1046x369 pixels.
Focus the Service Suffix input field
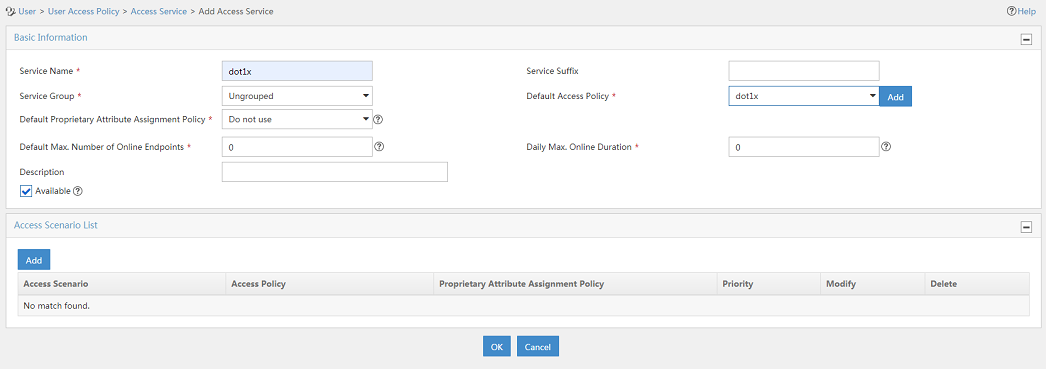point(804,71)
